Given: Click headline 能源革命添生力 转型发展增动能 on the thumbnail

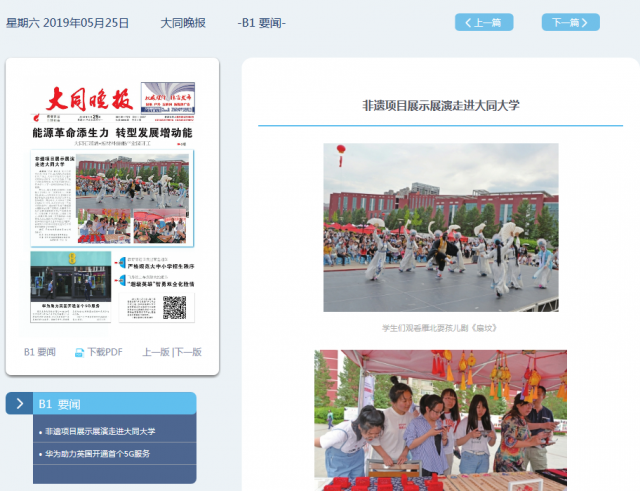Looking at the screenshot, I should point(112,133).
